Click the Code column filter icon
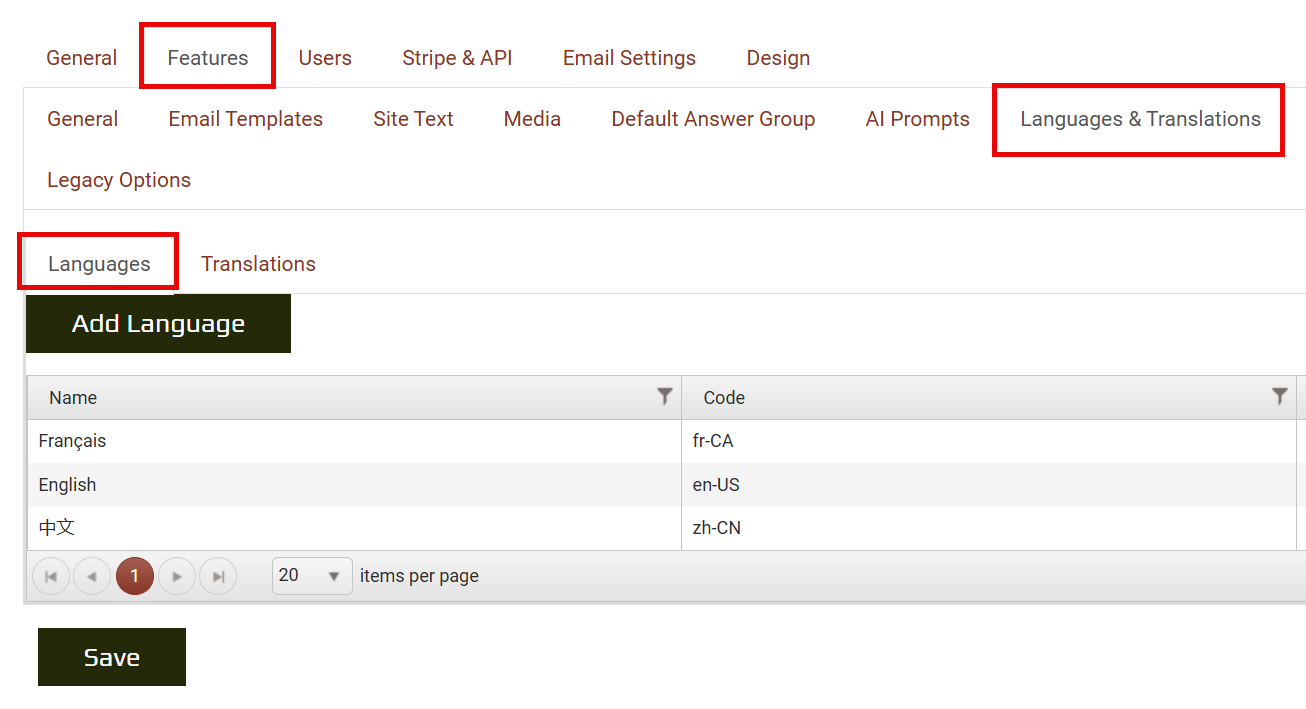1306x709 pixels. (1279, 397)
